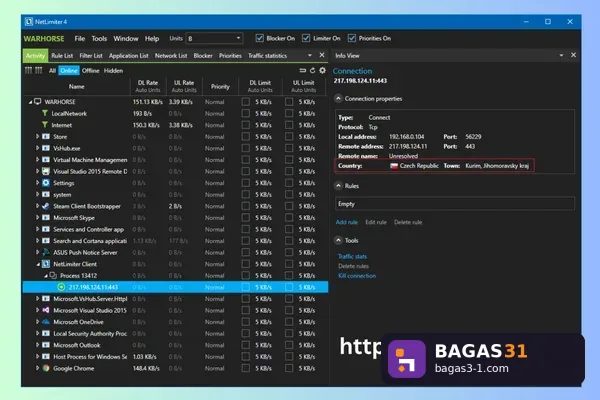This screenshot has height=400, width=600.
Task: Expand the Store tree node
Action: 38,136
